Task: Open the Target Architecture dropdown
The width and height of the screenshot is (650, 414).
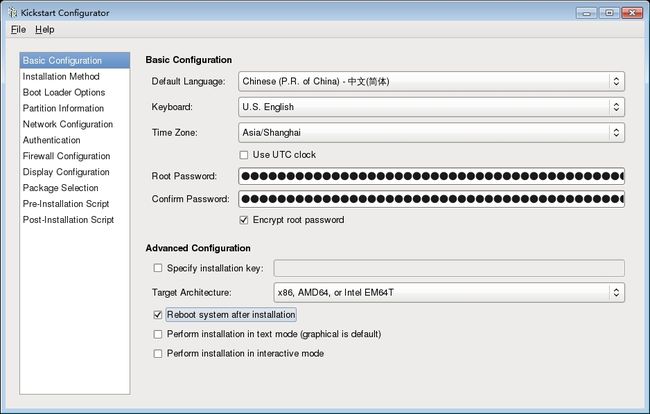Action: (x=449, y=293)
